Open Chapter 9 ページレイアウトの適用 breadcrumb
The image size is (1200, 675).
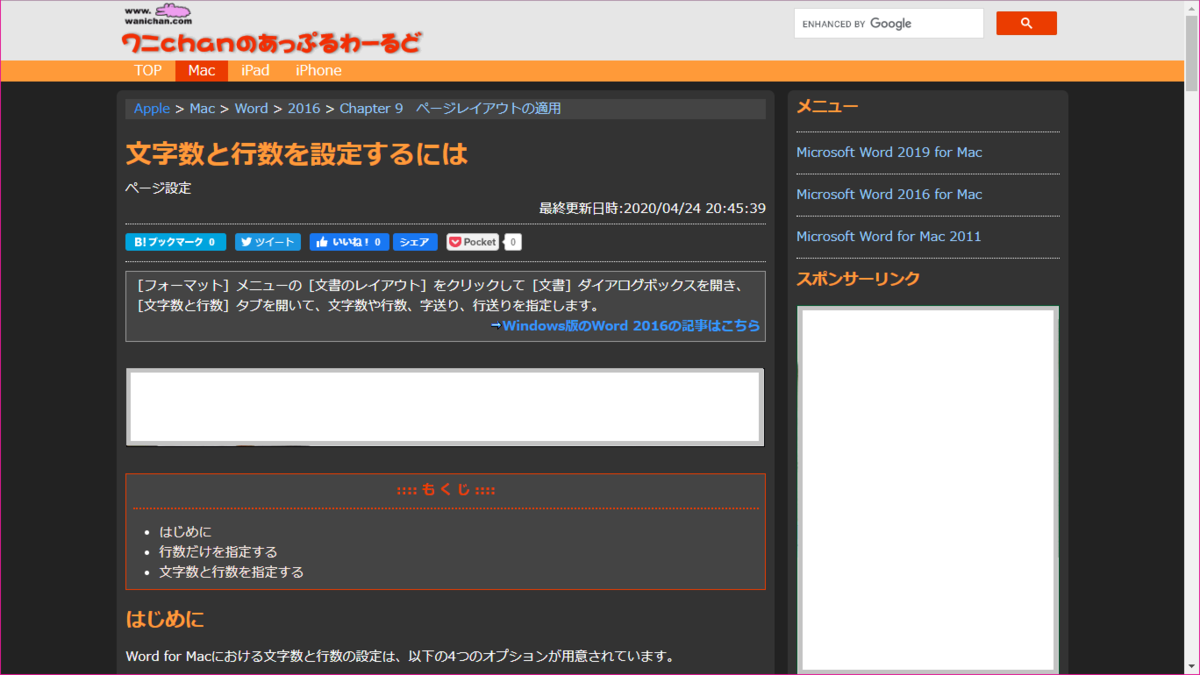click(x=450, y=108)
